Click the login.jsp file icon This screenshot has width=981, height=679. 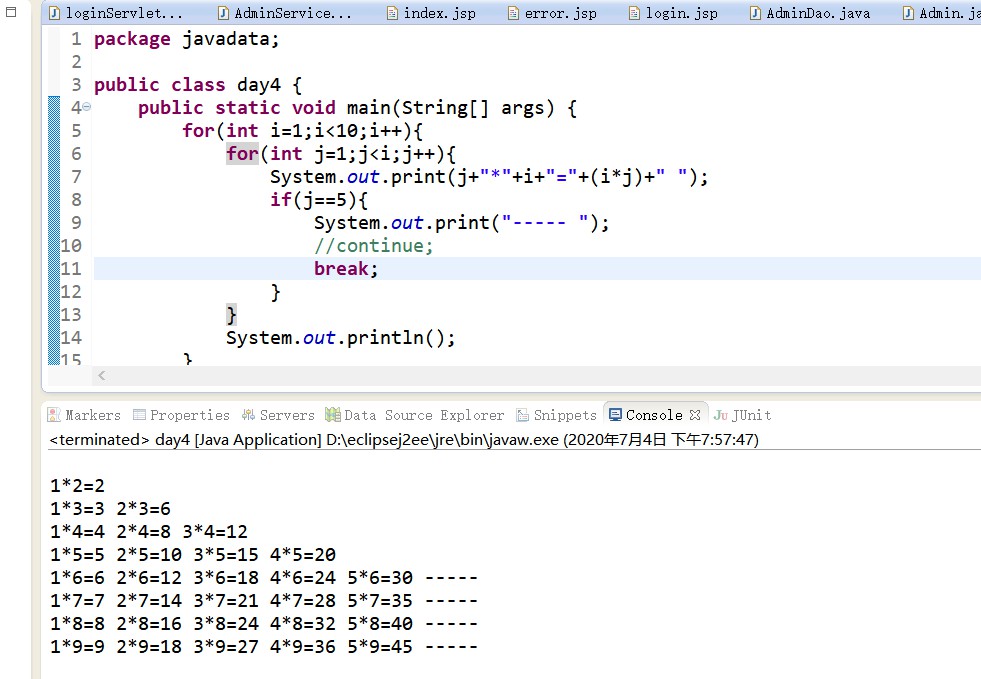[x=634, y=13]
